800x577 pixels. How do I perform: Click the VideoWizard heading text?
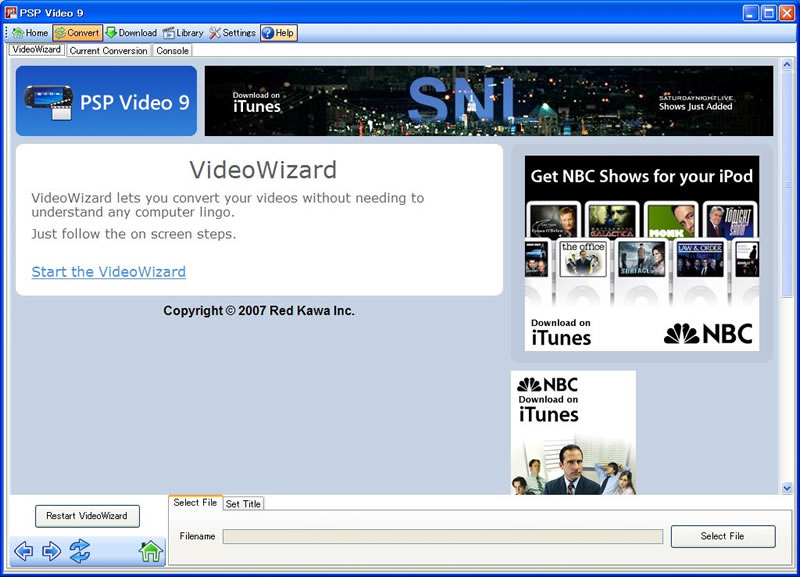(263, 170)
